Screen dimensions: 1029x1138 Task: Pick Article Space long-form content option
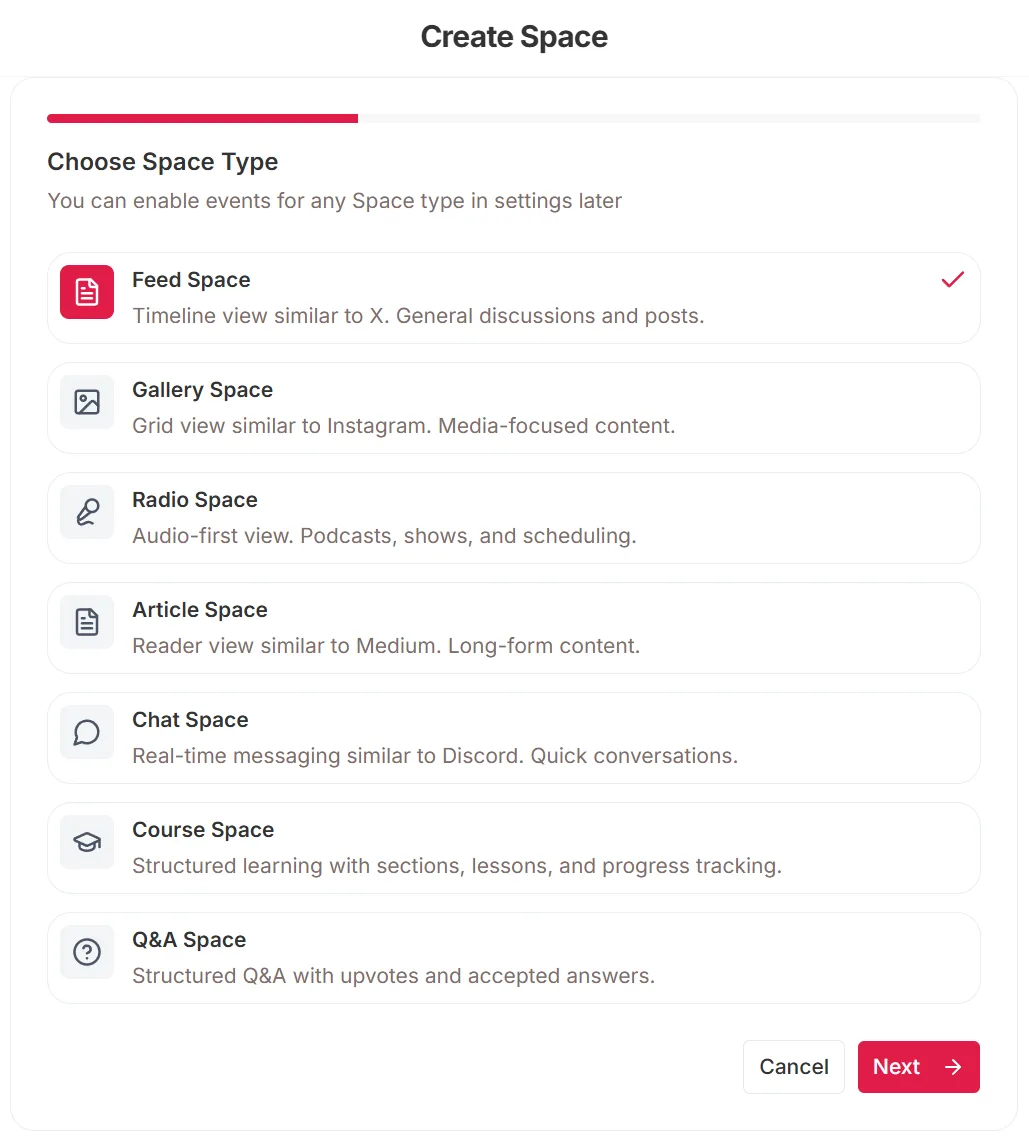(514, 628)
